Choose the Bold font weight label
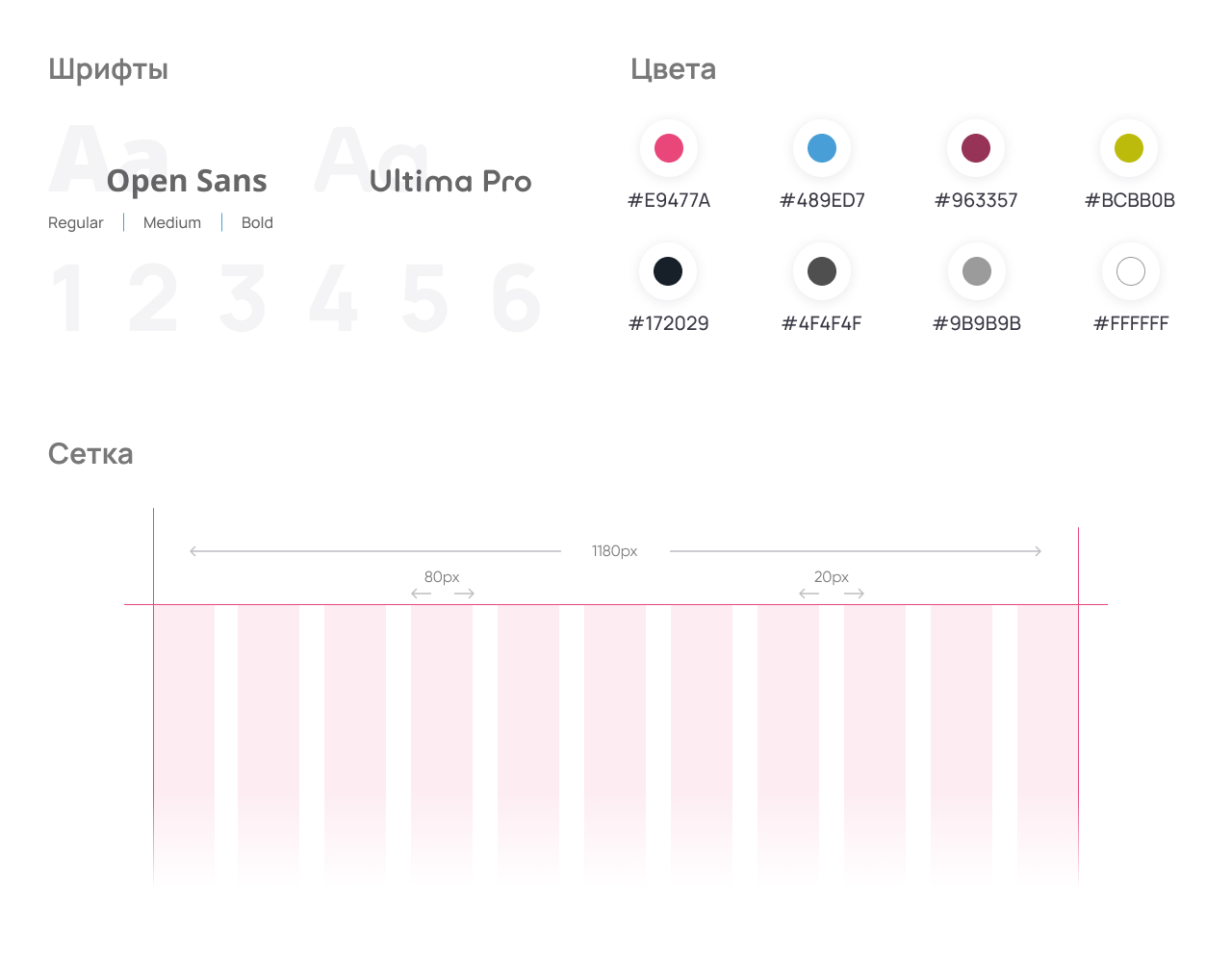This screenshot has height=962, width=1232. [257, 222]
